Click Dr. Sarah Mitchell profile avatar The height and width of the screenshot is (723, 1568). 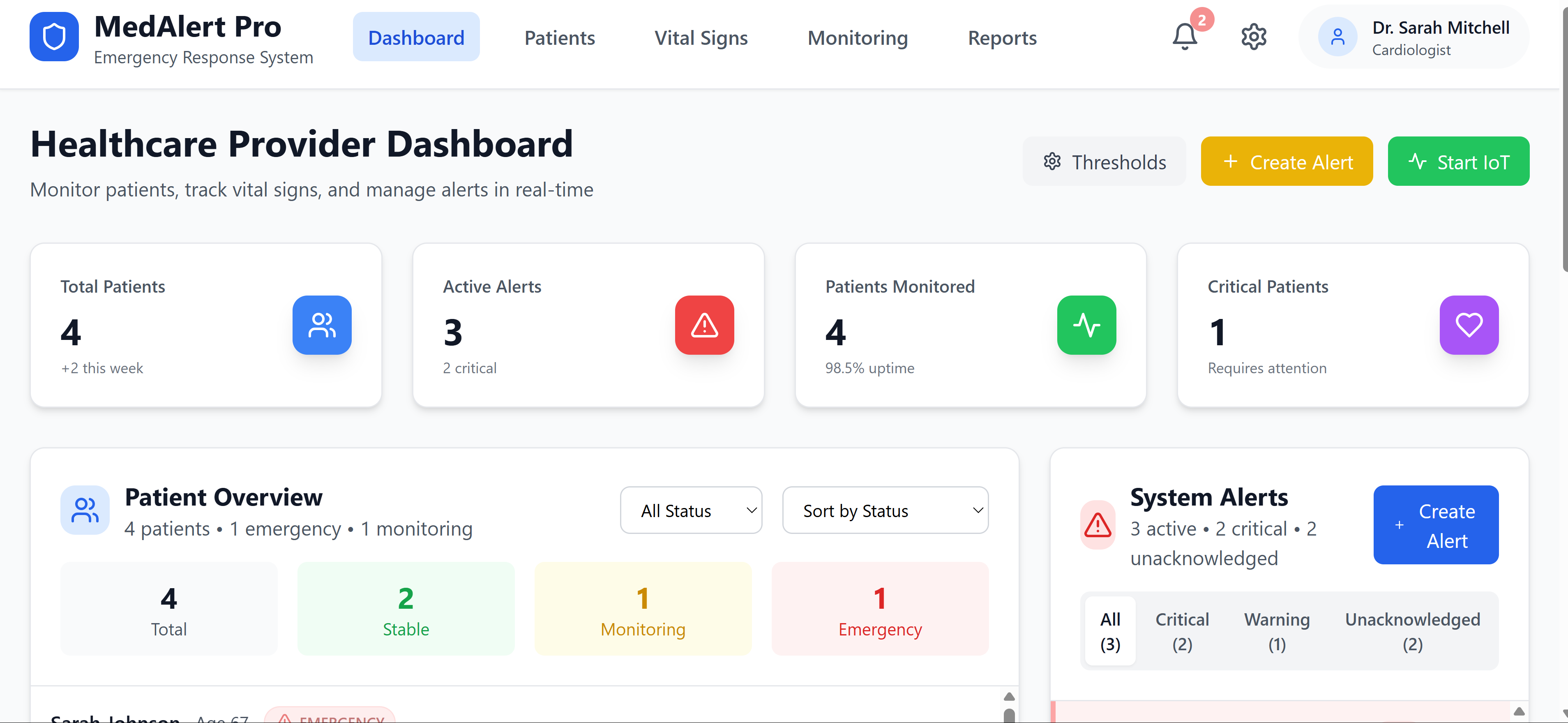click(x=1337, y=37)
